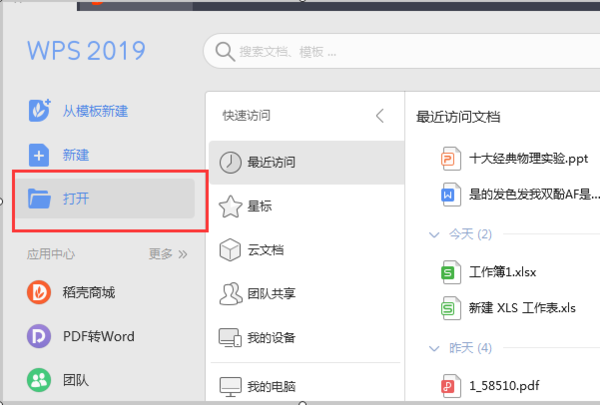Viewport: 600px width, 405px height.
Task: Open the 团队 app link
Action: click(76, 380)
